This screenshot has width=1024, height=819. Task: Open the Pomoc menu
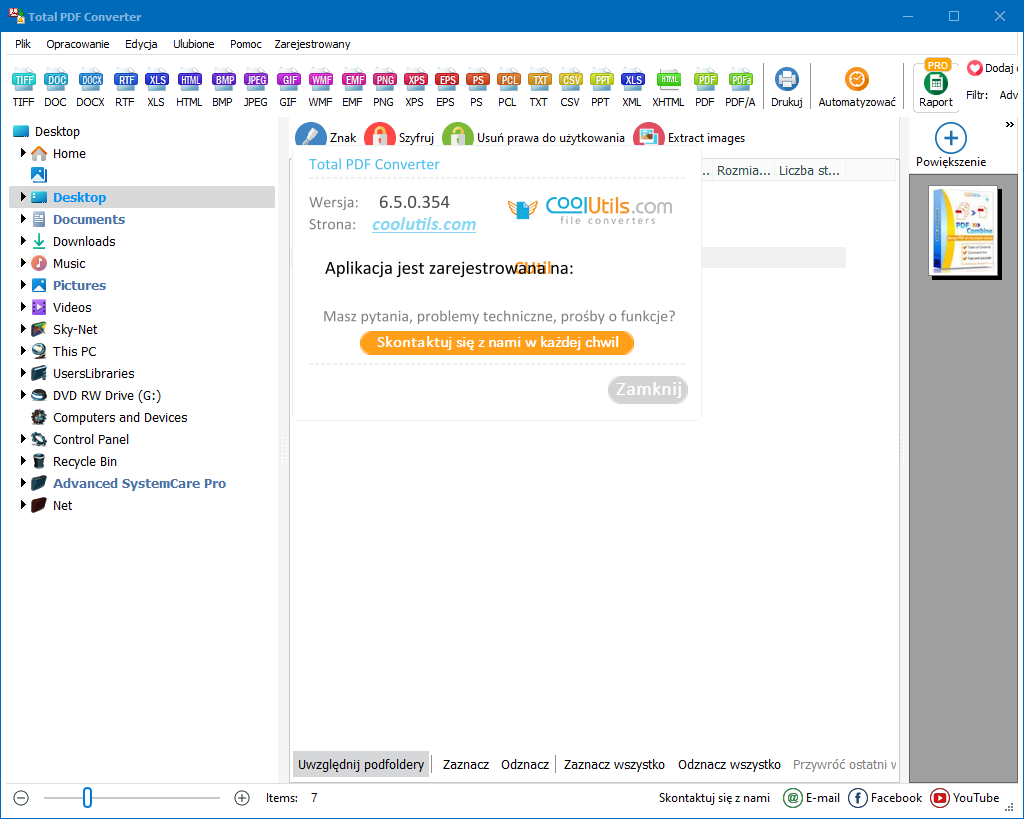pos(246,44)
